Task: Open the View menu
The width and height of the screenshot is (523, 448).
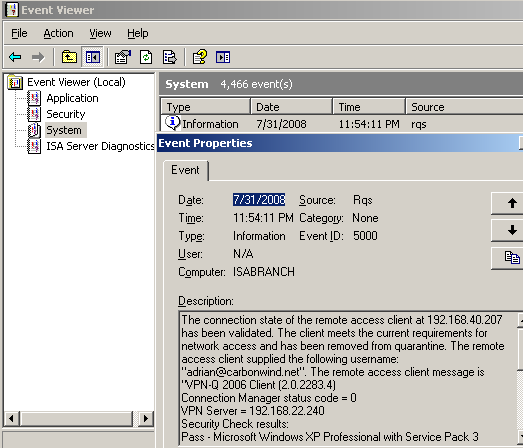Action: pos(100,34)
